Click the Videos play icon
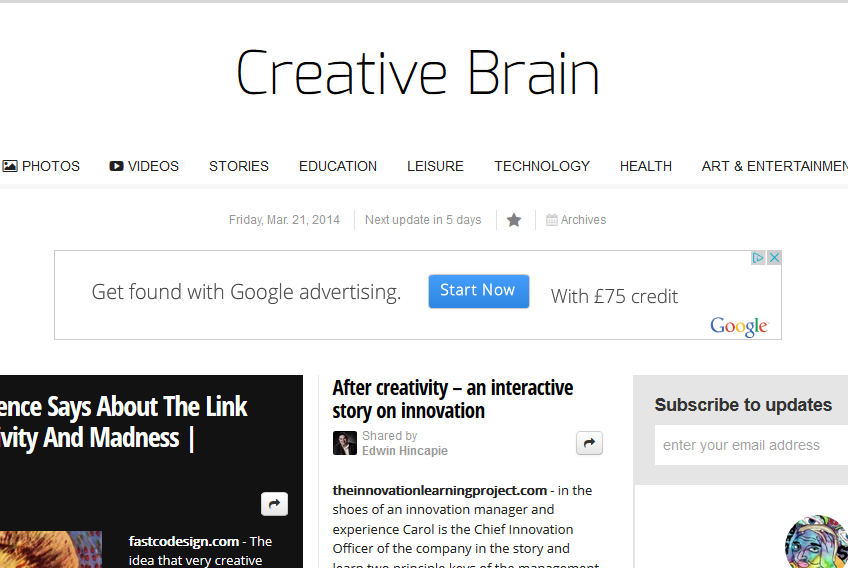The width and height of the screenshot is (848, 568). (x=117, y=166)
